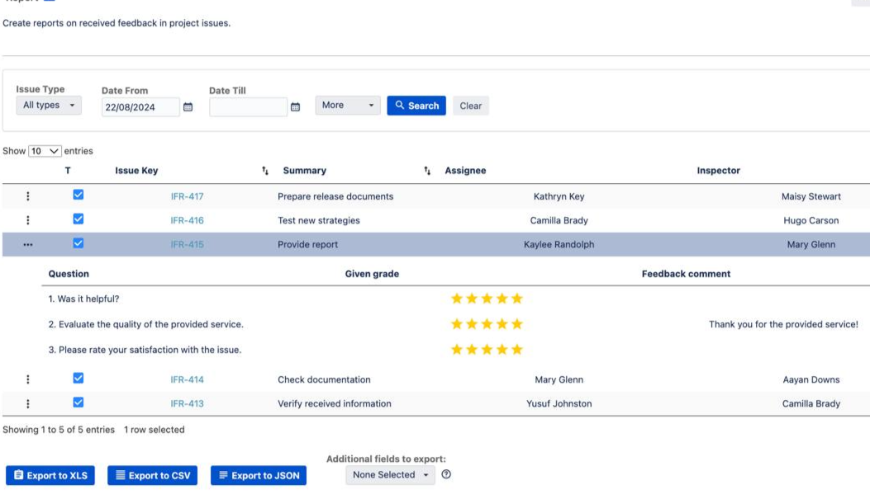Open row actions menu for IFR-416

27,220
